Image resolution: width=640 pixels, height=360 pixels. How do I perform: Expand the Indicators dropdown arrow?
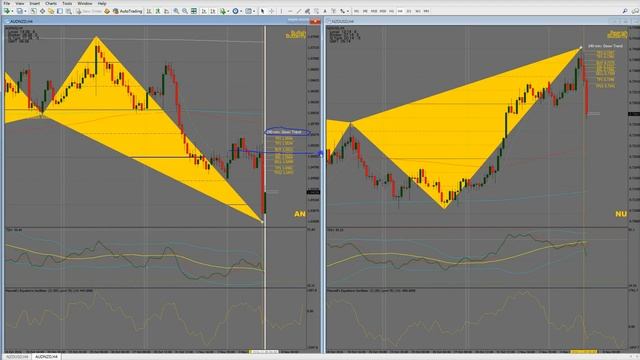pos(228,11)
